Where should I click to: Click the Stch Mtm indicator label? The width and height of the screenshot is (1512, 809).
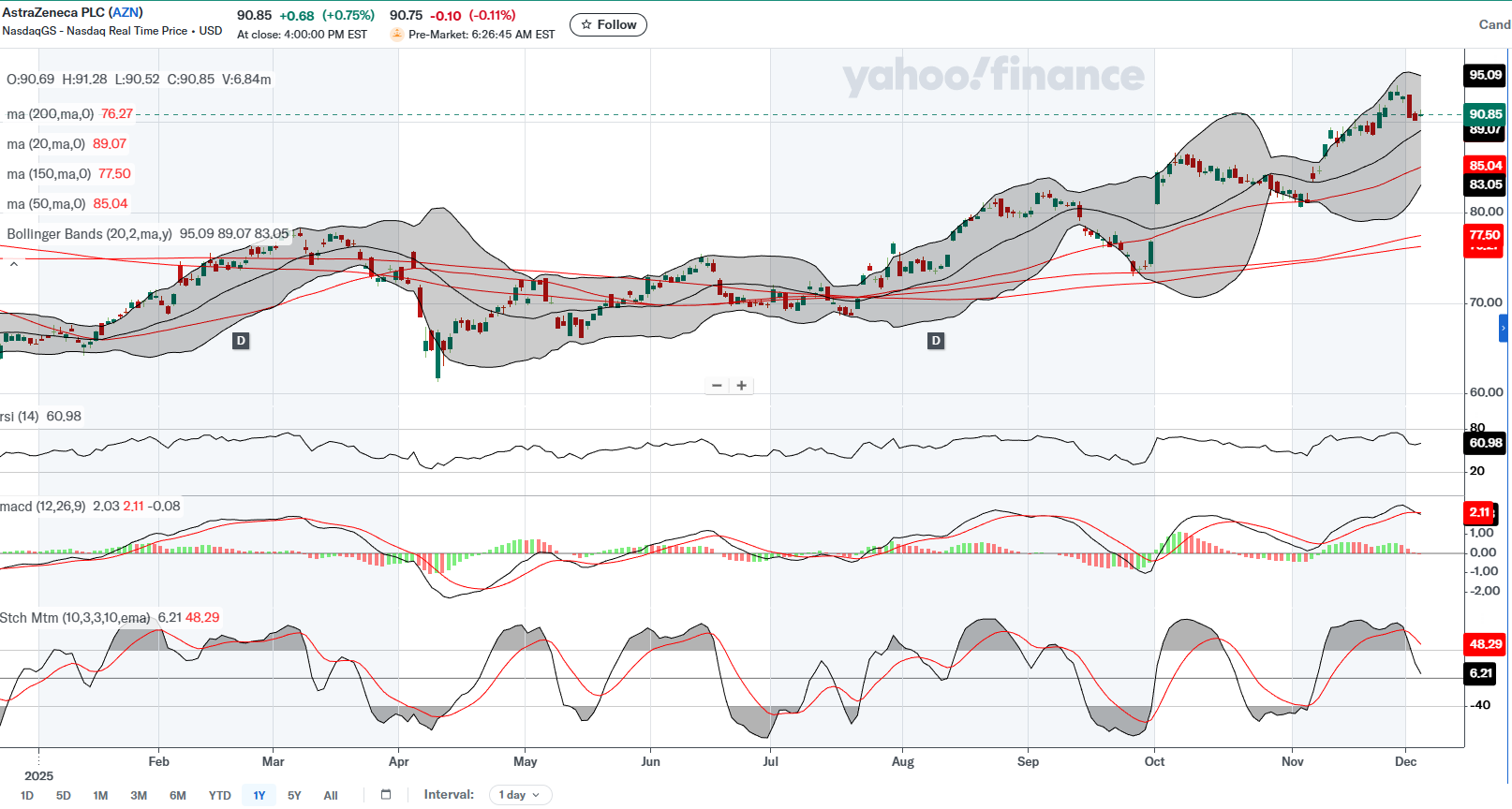[75, 618]
